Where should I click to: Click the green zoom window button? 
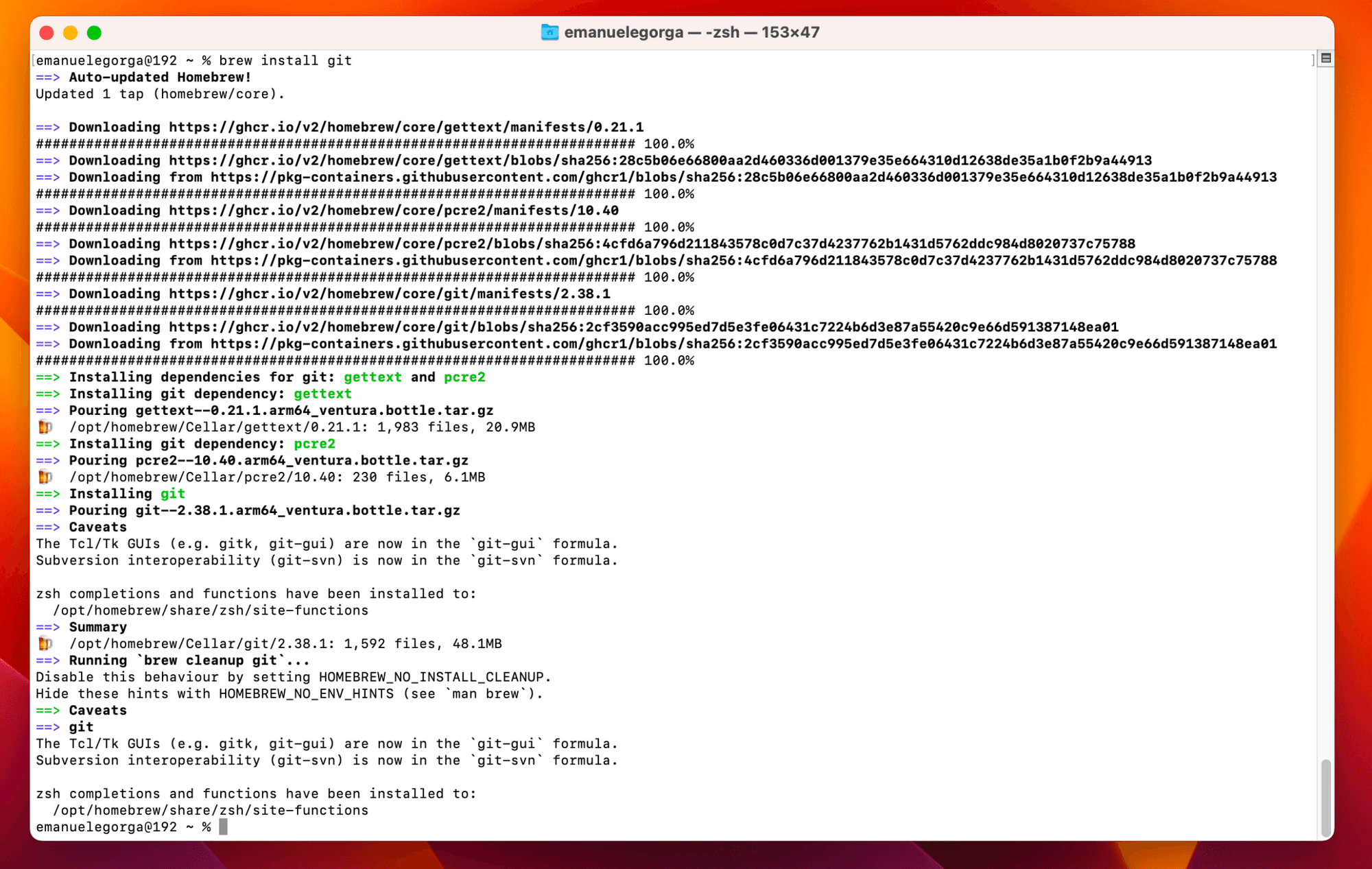[x=95, y=32]
